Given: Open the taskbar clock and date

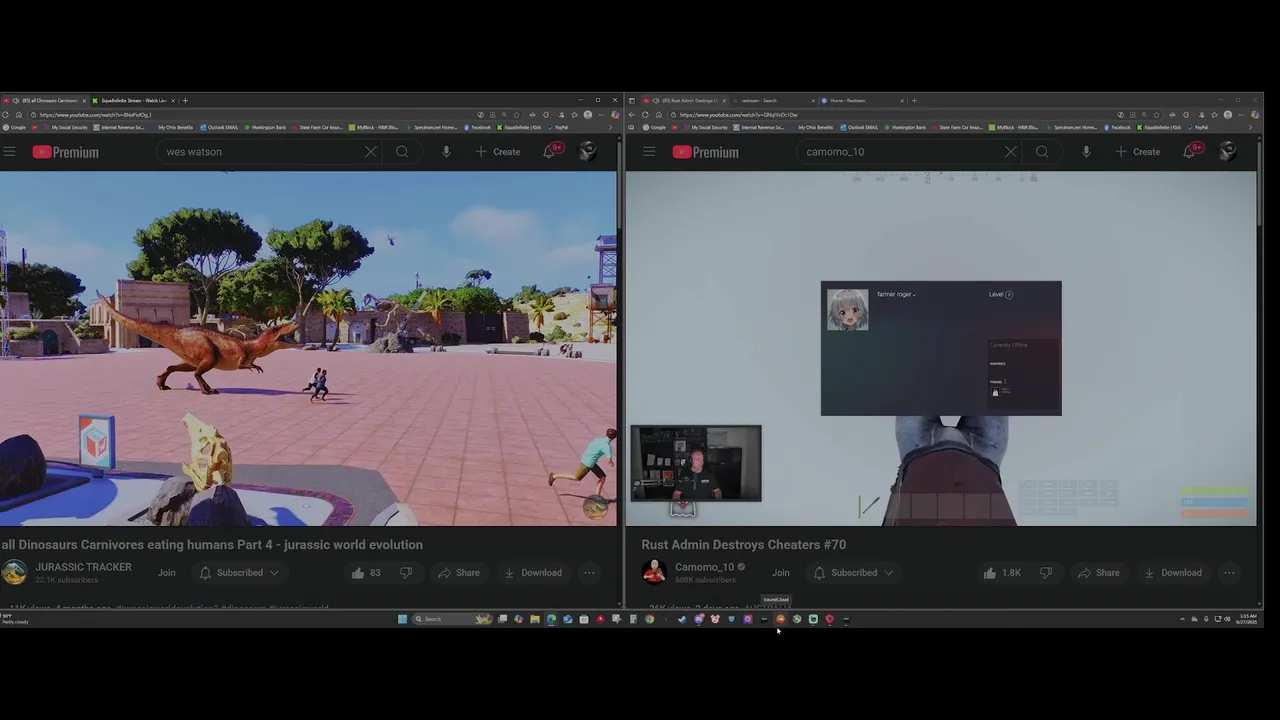Looking at the screenshot, I should coord(1248,619).
